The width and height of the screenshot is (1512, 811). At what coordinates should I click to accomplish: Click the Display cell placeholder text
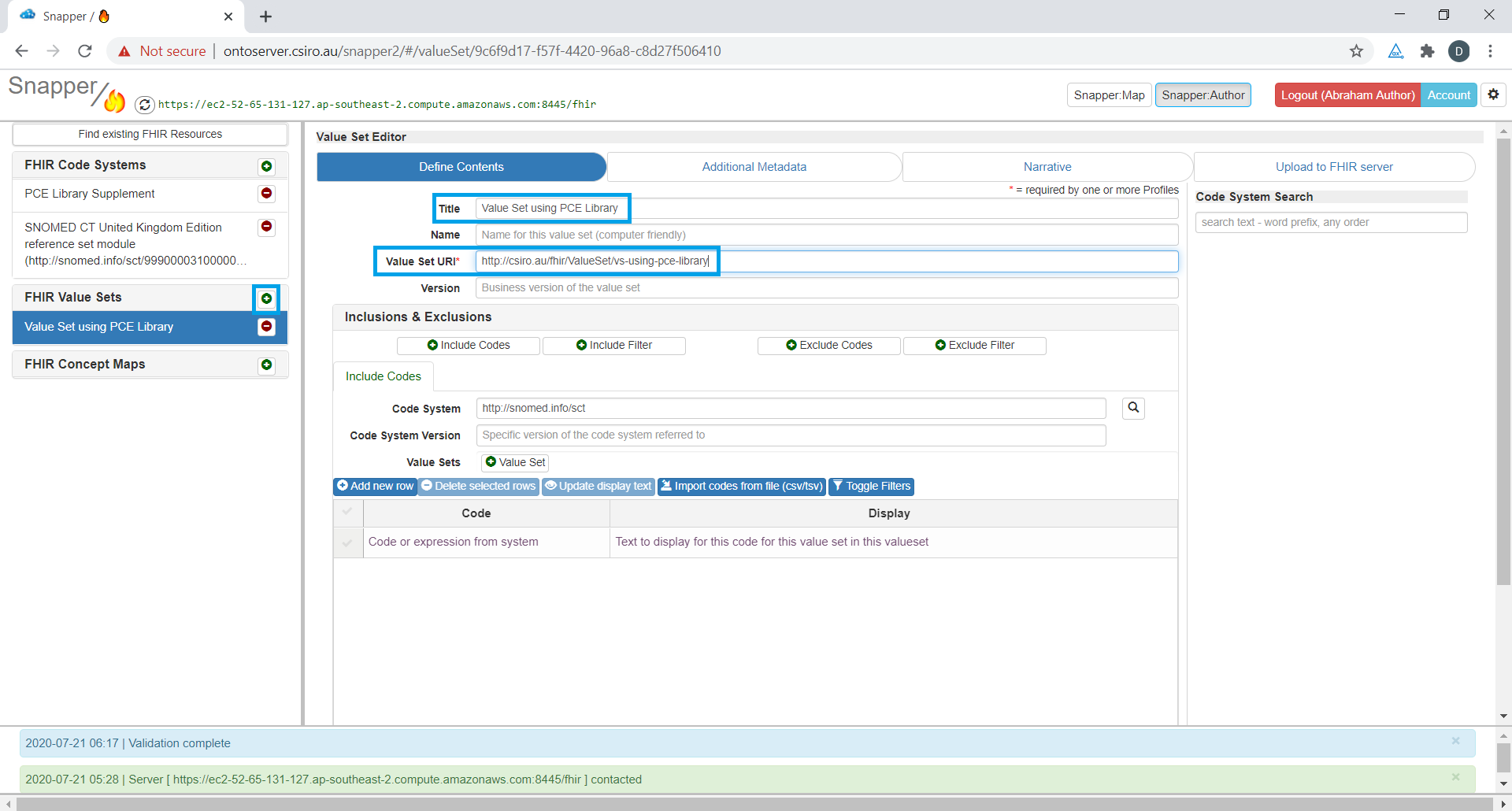[x=772, y=542]
